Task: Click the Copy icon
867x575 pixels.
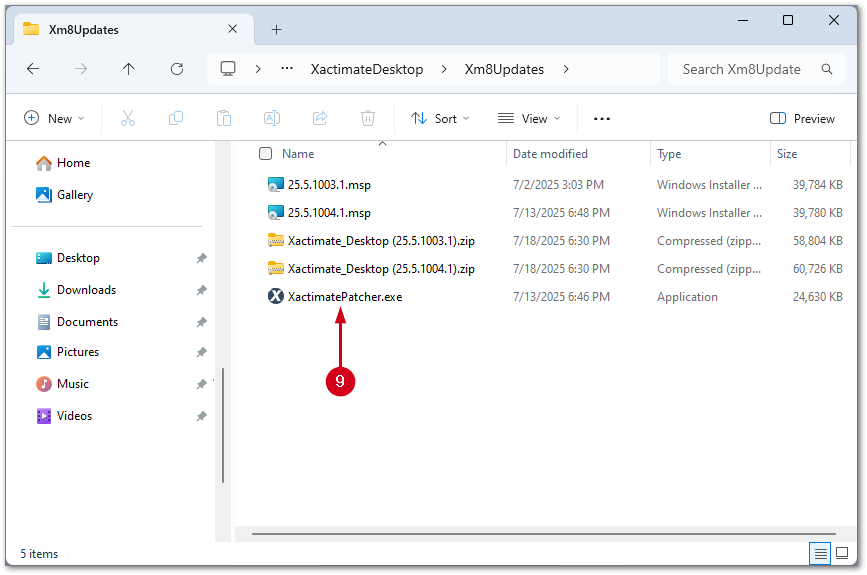Action: point(176,118)
